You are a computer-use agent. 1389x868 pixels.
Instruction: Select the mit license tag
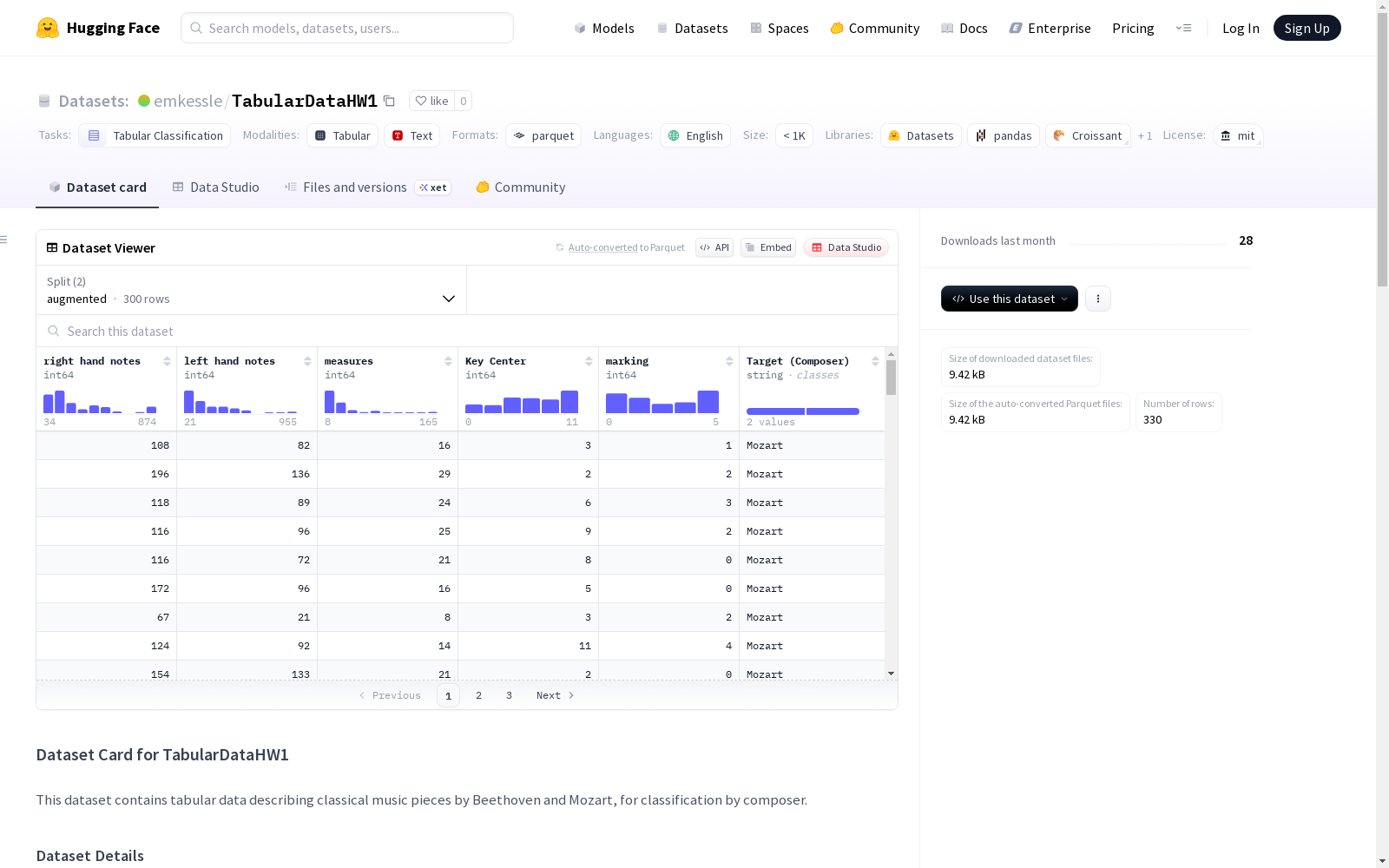tap(1238, 135)
